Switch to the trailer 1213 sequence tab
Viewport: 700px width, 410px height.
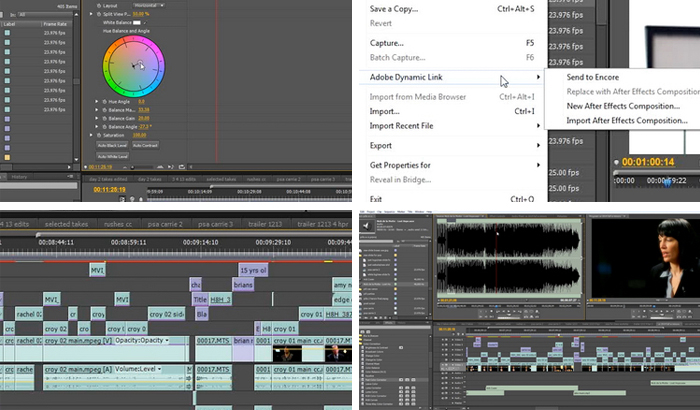[x=265, y=224]
